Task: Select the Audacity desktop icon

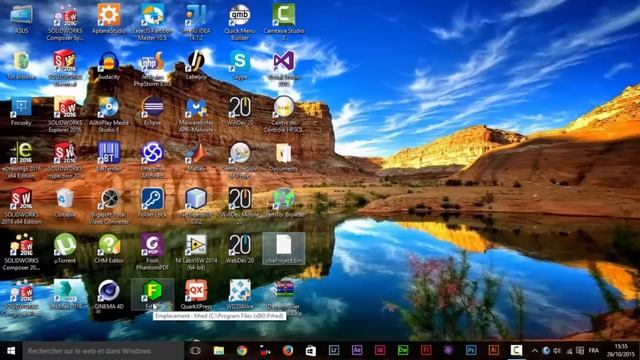Action: [109, 65]
